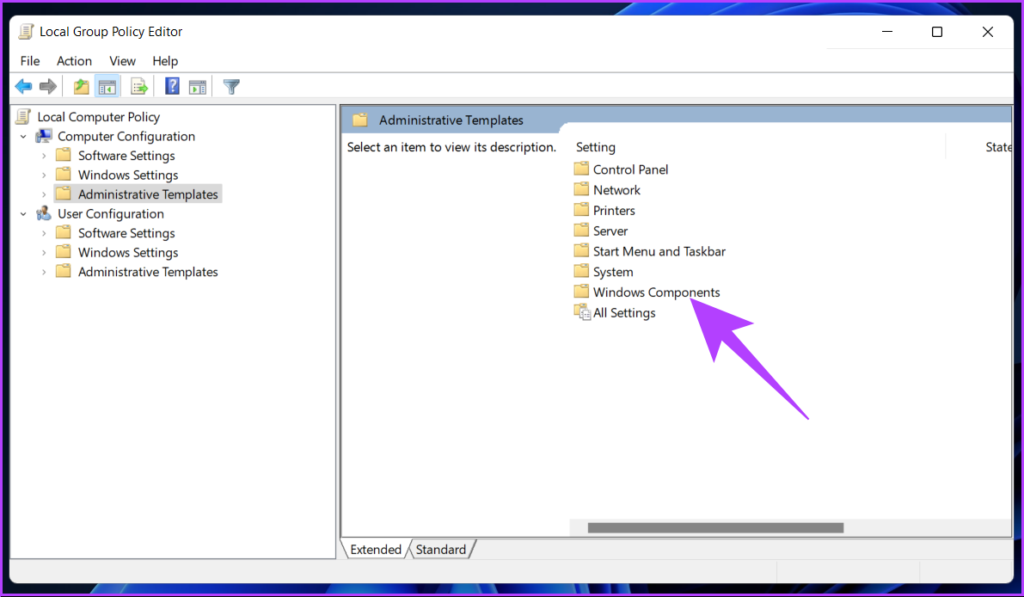
Task: Switch to the Standard tab
Action: pos(440,549)
